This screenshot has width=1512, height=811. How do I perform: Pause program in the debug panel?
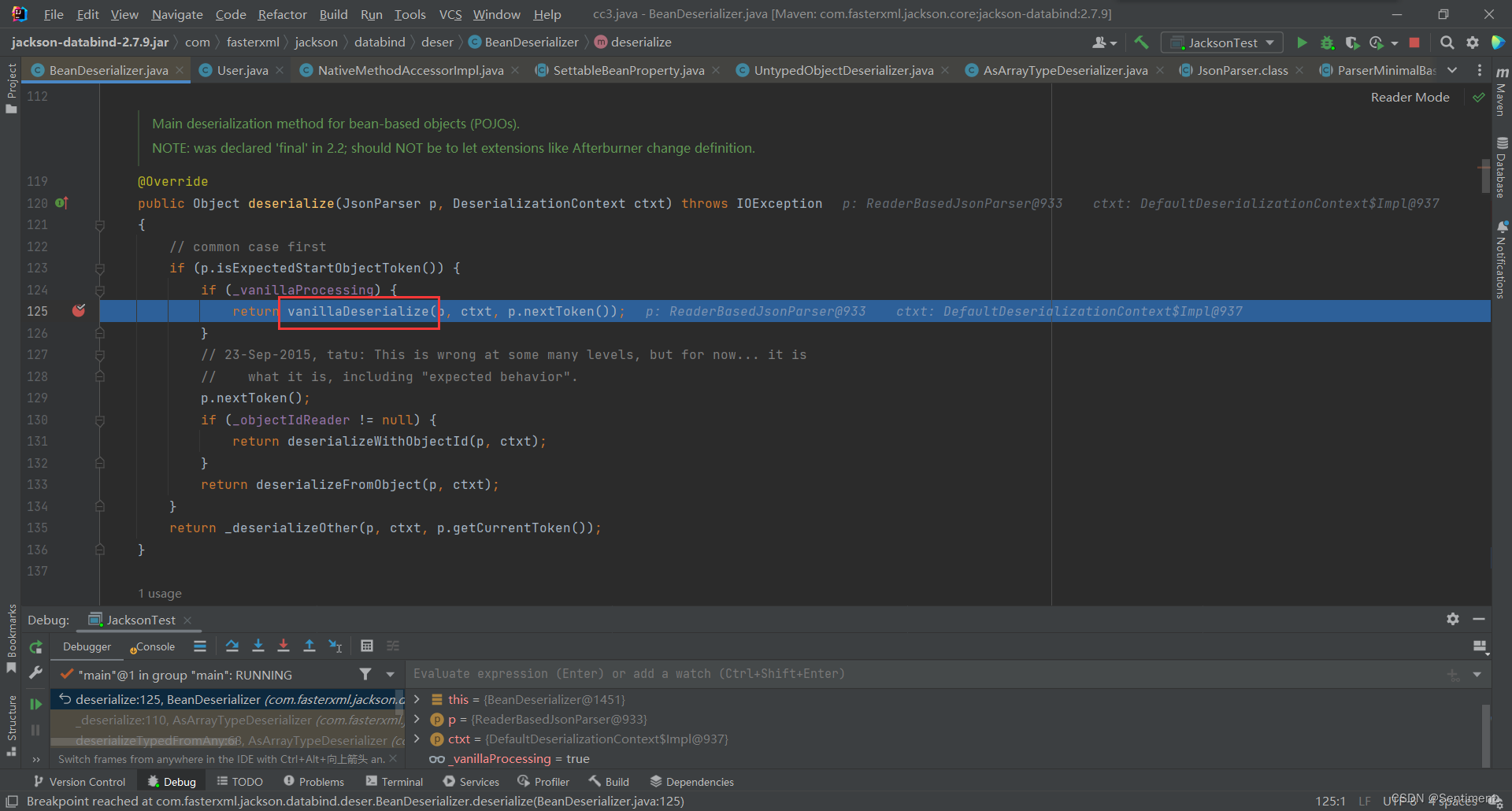35,730
